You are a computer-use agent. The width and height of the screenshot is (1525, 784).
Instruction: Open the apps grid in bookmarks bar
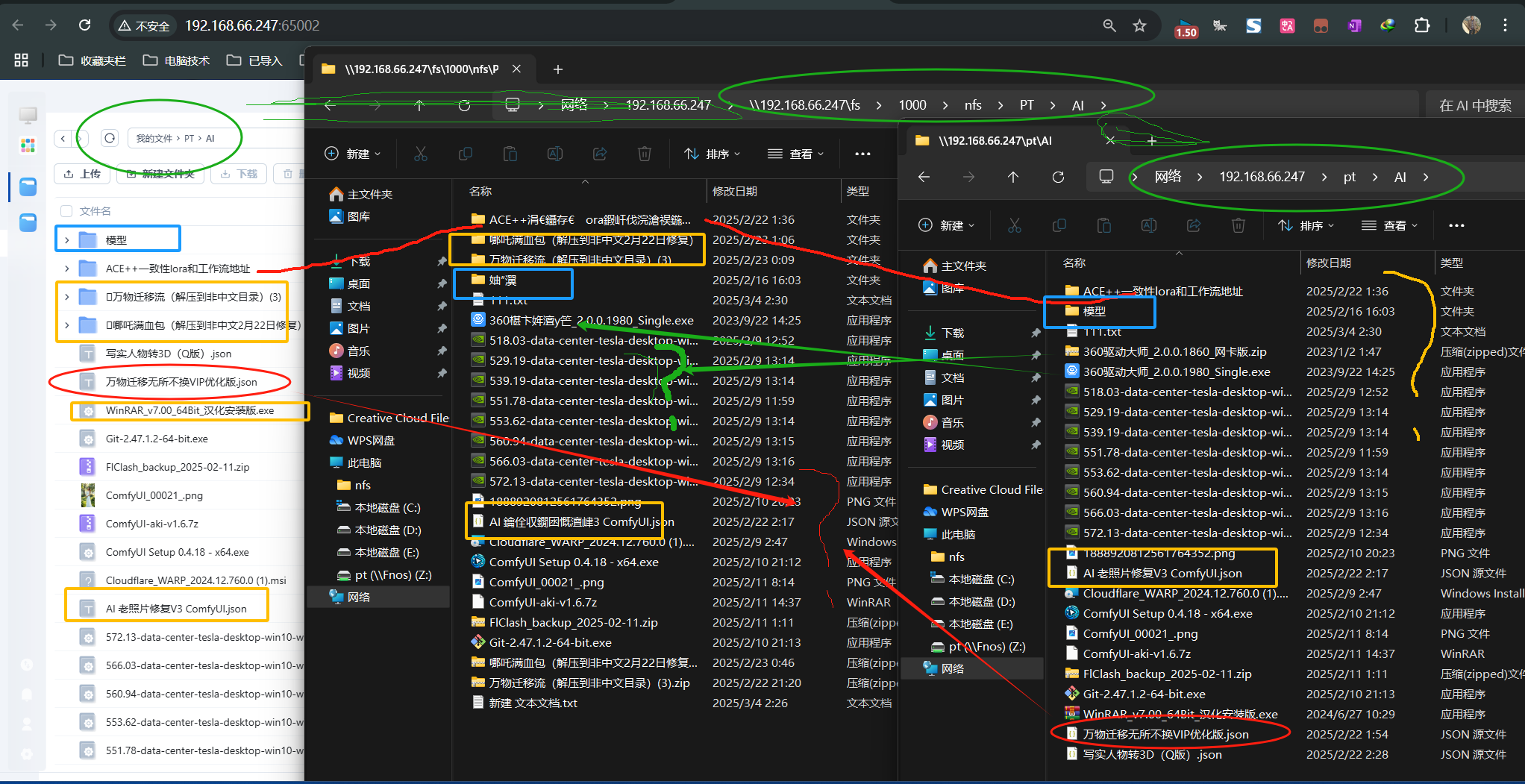click(x=21, y=60)
